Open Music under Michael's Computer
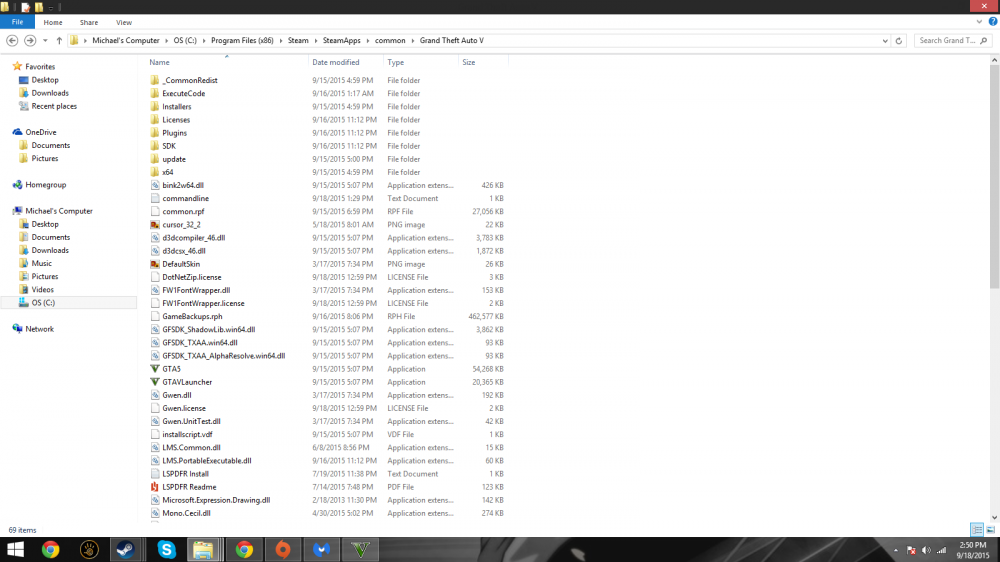The width and height of the screenshot is (1000, 562). tap(41, 263)
